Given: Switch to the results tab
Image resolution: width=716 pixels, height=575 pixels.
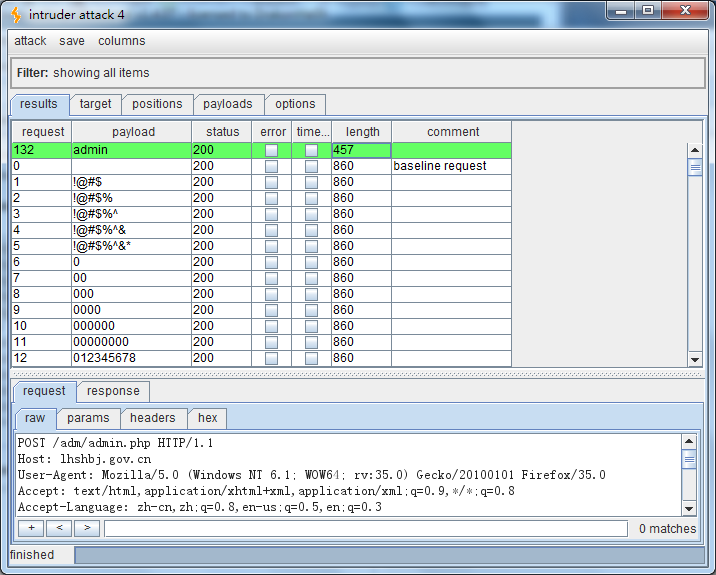Looking at the screenshot, I should click(39, 104).
